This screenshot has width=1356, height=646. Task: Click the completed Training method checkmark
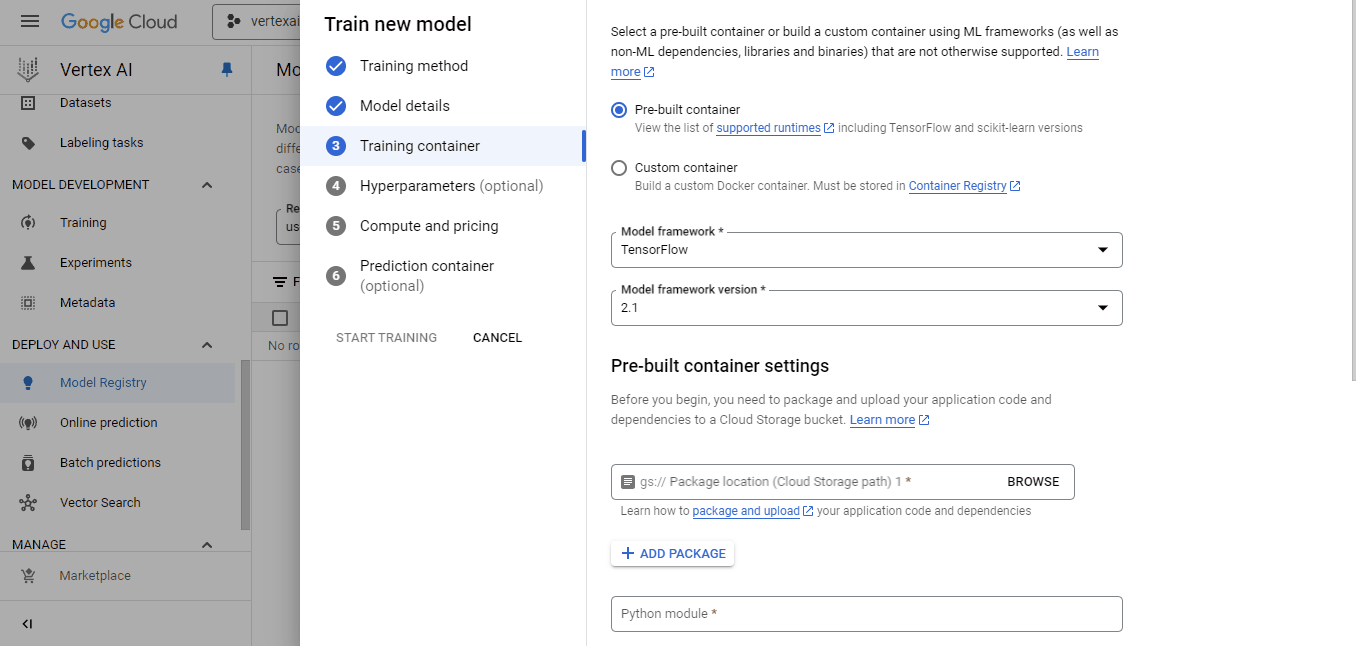pyautogui.click(x=336, y=66)
